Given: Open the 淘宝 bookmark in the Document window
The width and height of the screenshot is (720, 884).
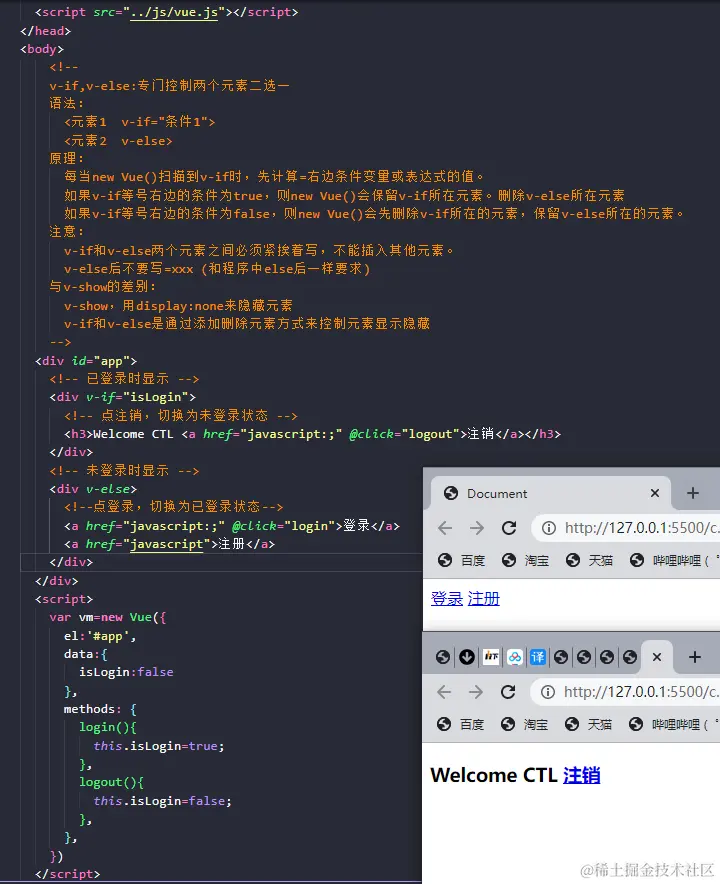Looking at the screenshot, I should pyautogui.click(x=525, y=560).
